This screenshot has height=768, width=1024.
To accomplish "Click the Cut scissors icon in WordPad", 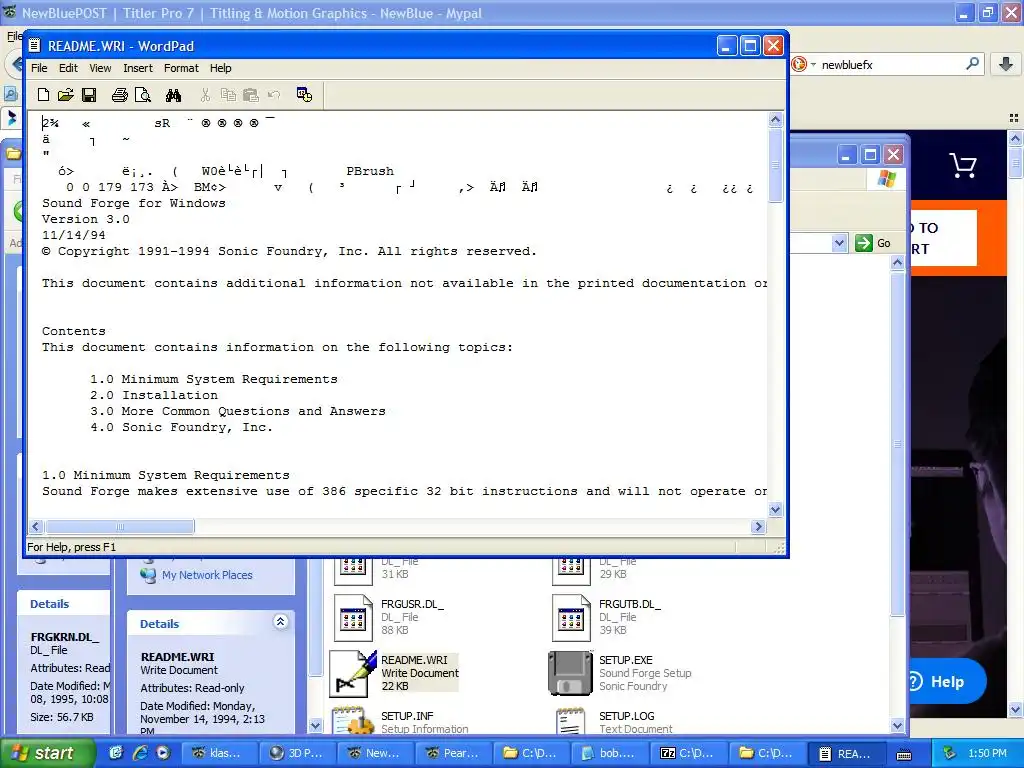I will (205, 95).
